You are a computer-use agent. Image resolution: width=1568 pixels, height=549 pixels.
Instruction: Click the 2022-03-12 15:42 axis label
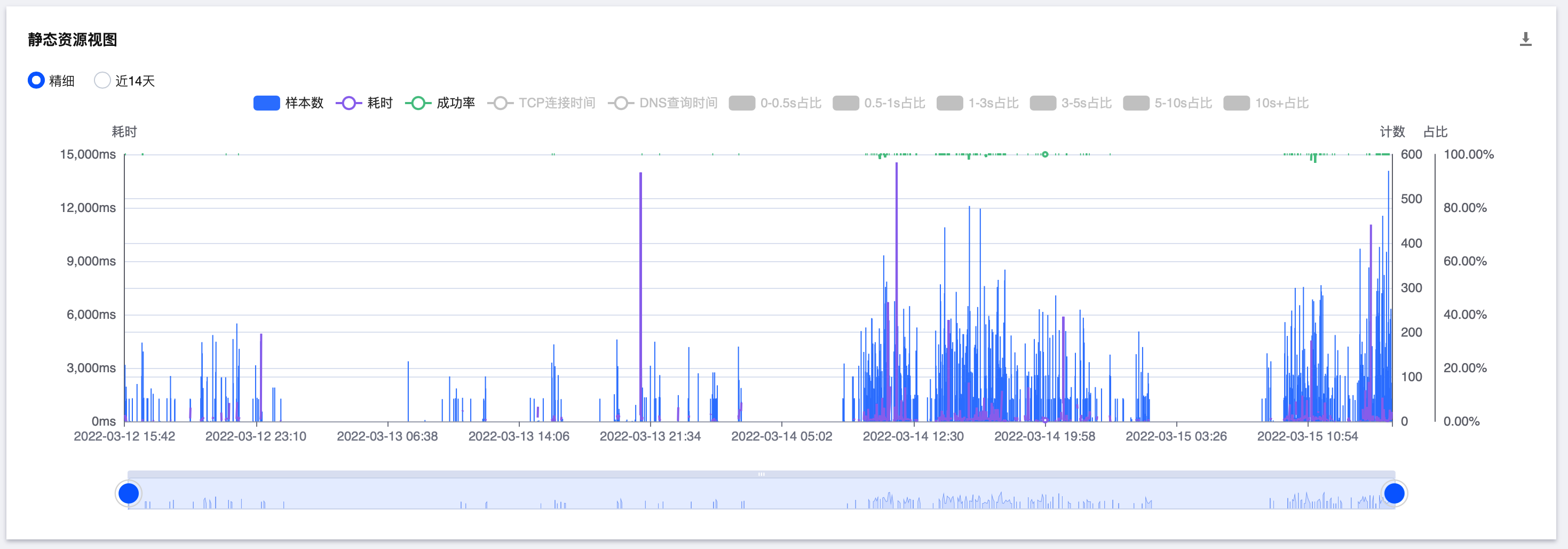pyautogui.click(x=124, y=436)
